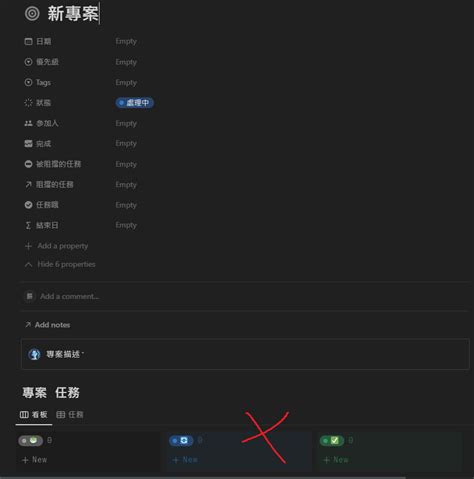The image size is (474, 479).
Task: Click the Add notes link
Action: (47, 325)
